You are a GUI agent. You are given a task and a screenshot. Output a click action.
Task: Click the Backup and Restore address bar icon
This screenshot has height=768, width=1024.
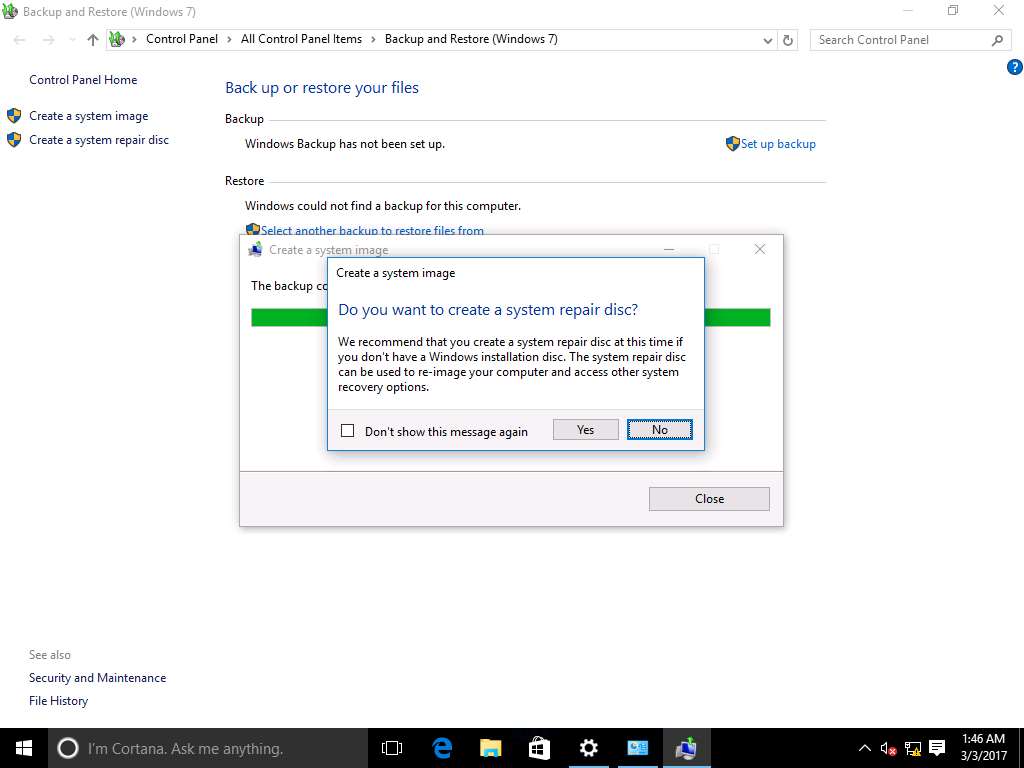click(x=117, y=39)
